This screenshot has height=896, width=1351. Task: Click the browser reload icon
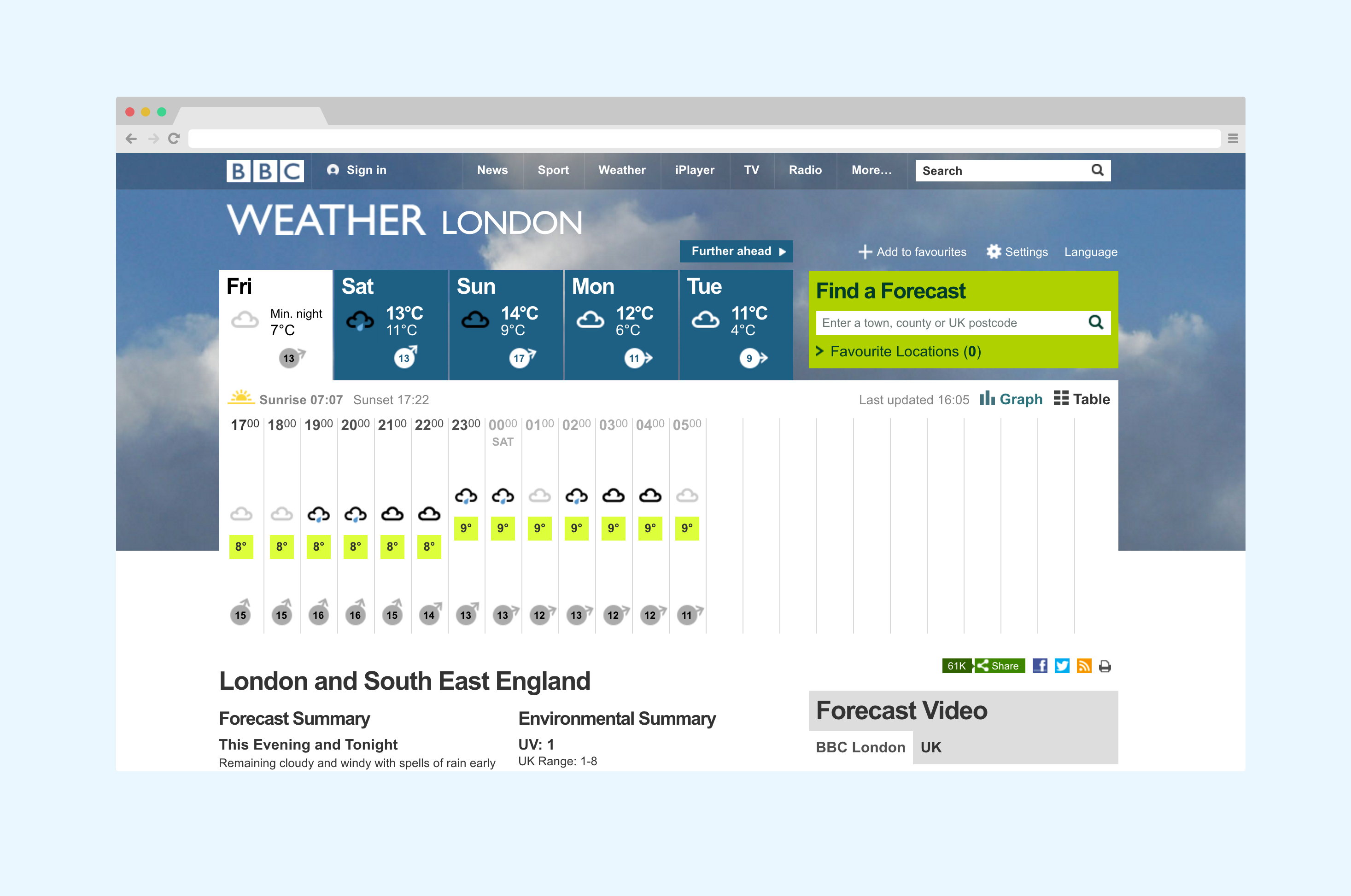click(174, 138)
